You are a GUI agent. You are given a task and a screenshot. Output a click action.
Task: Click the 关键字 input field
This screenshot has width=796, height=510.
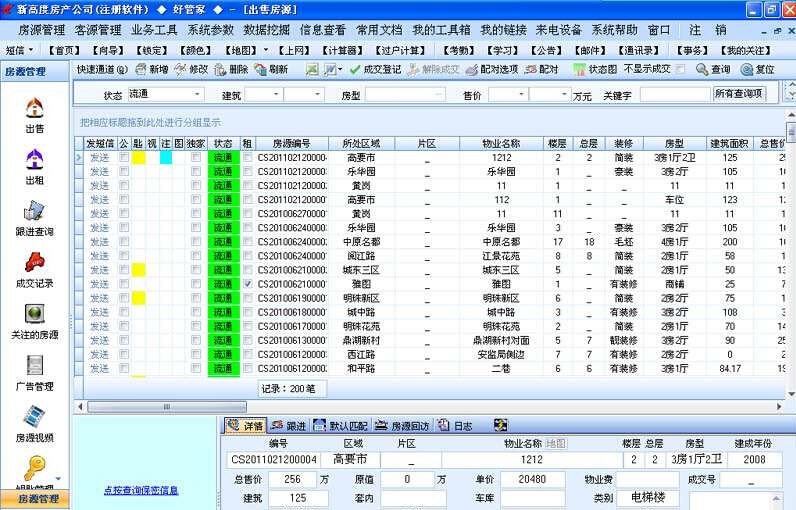tap(674, 94)
